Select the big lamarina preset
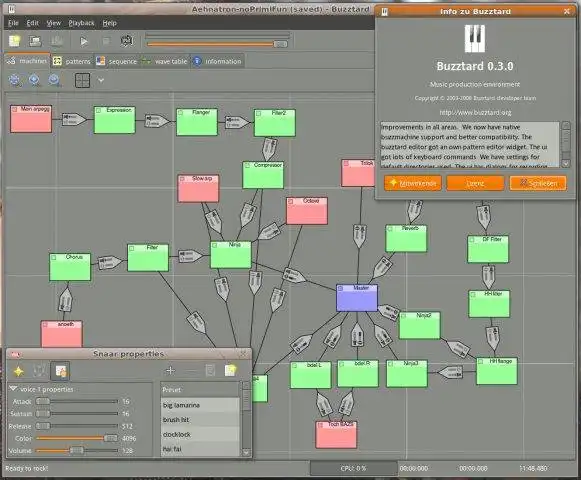 point(200,405)
